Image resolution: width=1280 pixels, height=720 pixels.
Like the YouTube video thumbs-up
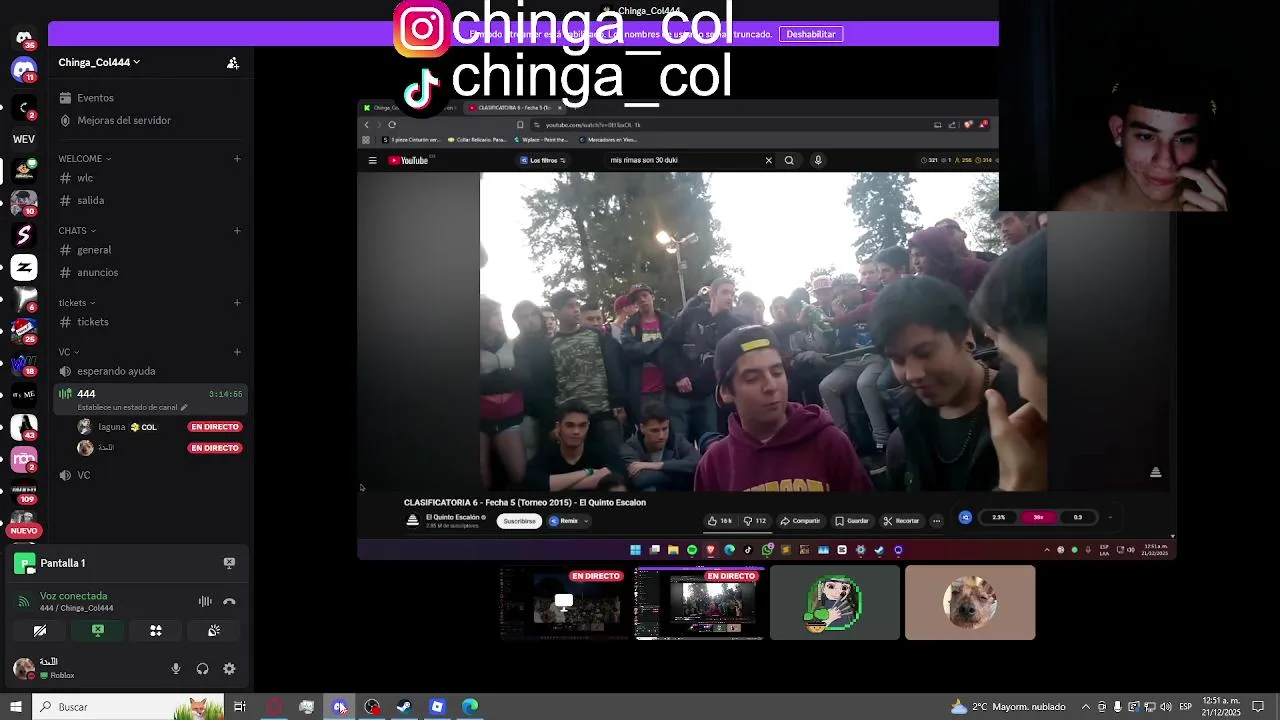(719, 521)
